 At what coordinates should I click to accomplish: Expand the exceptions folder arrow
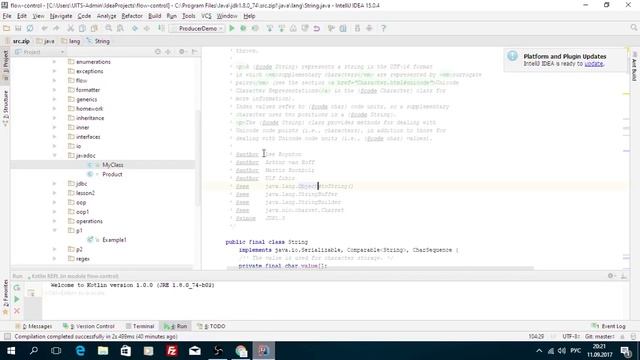coord(54,71)
